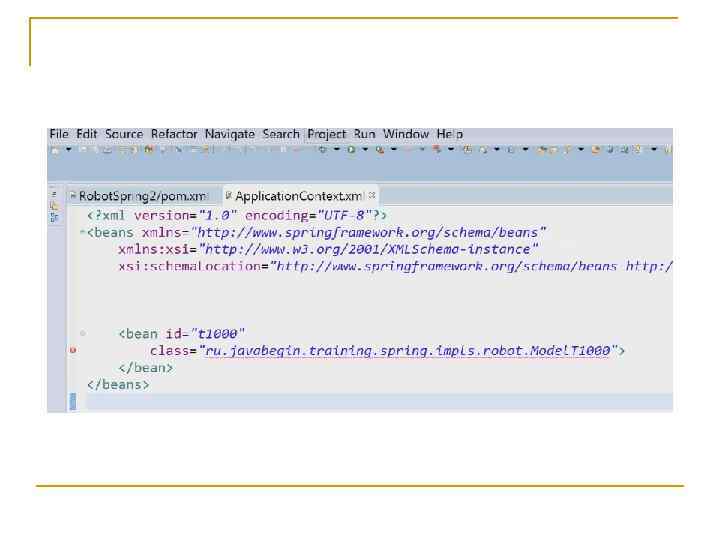
Task: Open the Navigate menu
Action: [230, 134]
